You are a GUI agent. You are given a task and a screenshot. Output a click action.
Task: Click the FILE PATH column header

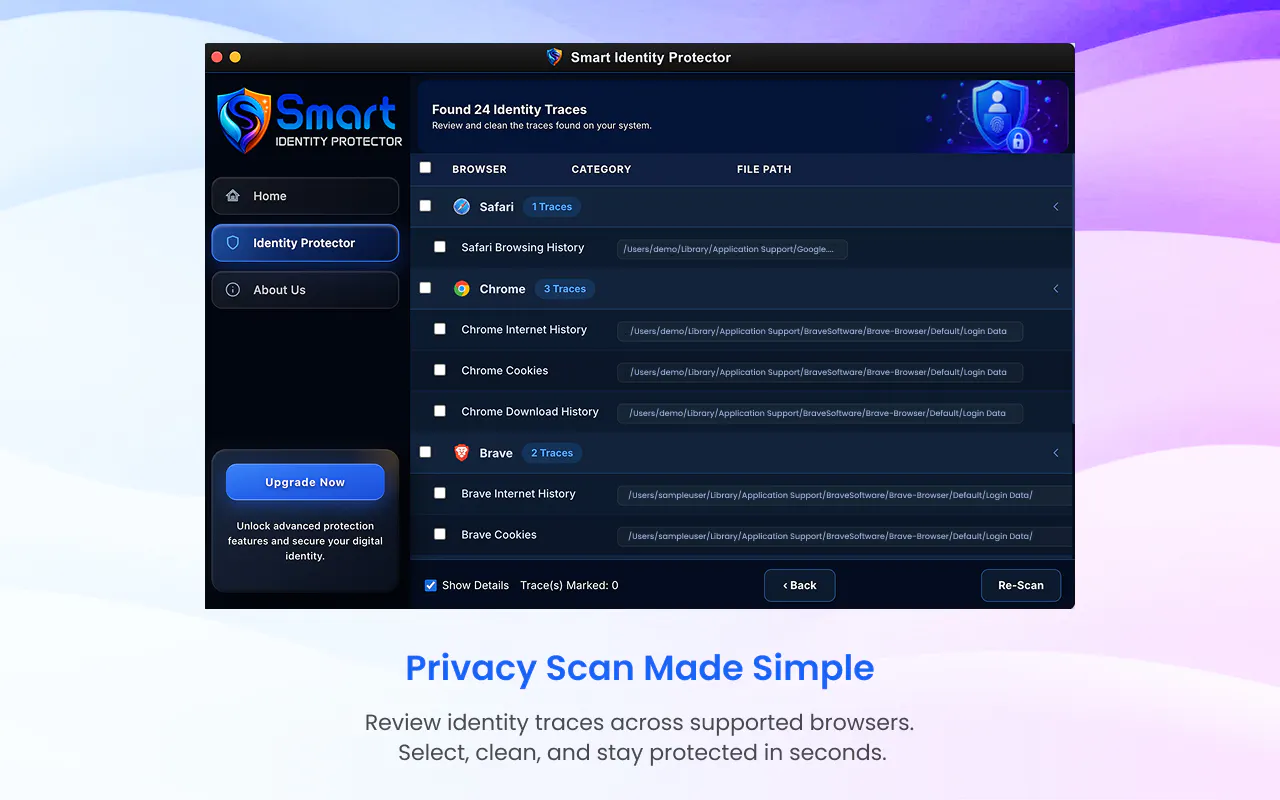[764, 169]
